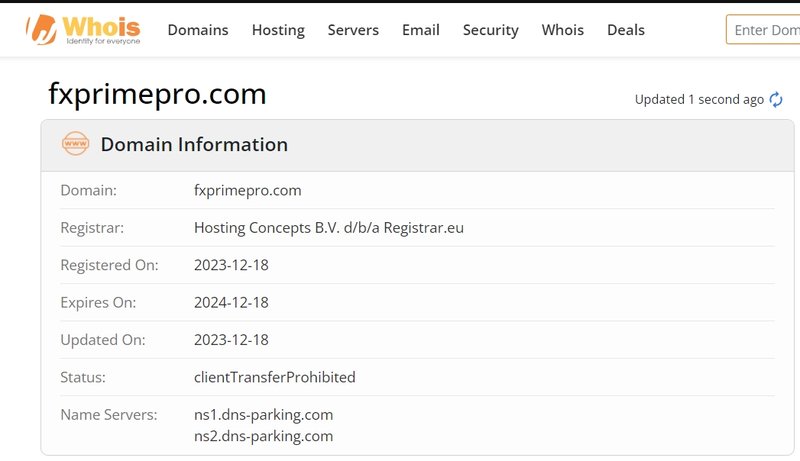The width and height of the screenshot is (800, 461).
Task: Open the Hosting menu
Action: pos(279,30)
